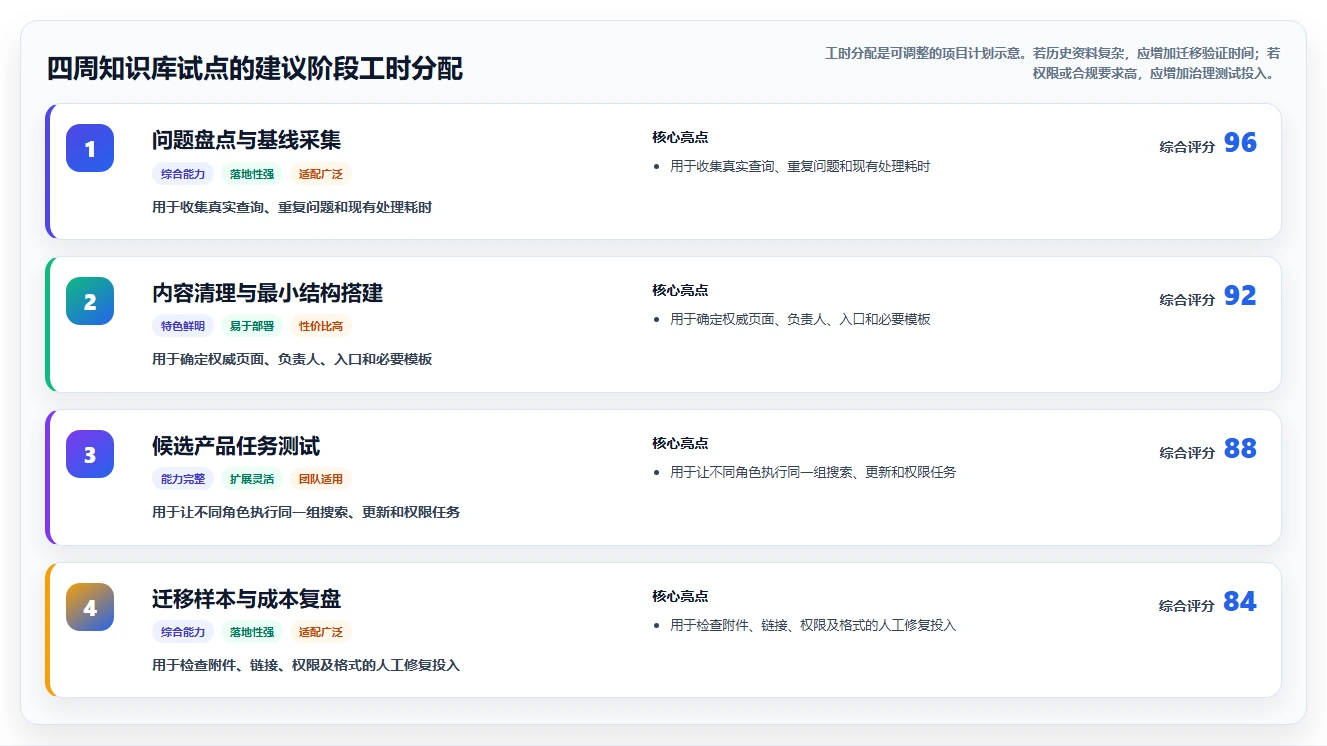Viewport: 1327px width, 746px height.
Task: Click the 能力完整 tag
Action: [183, 479]
